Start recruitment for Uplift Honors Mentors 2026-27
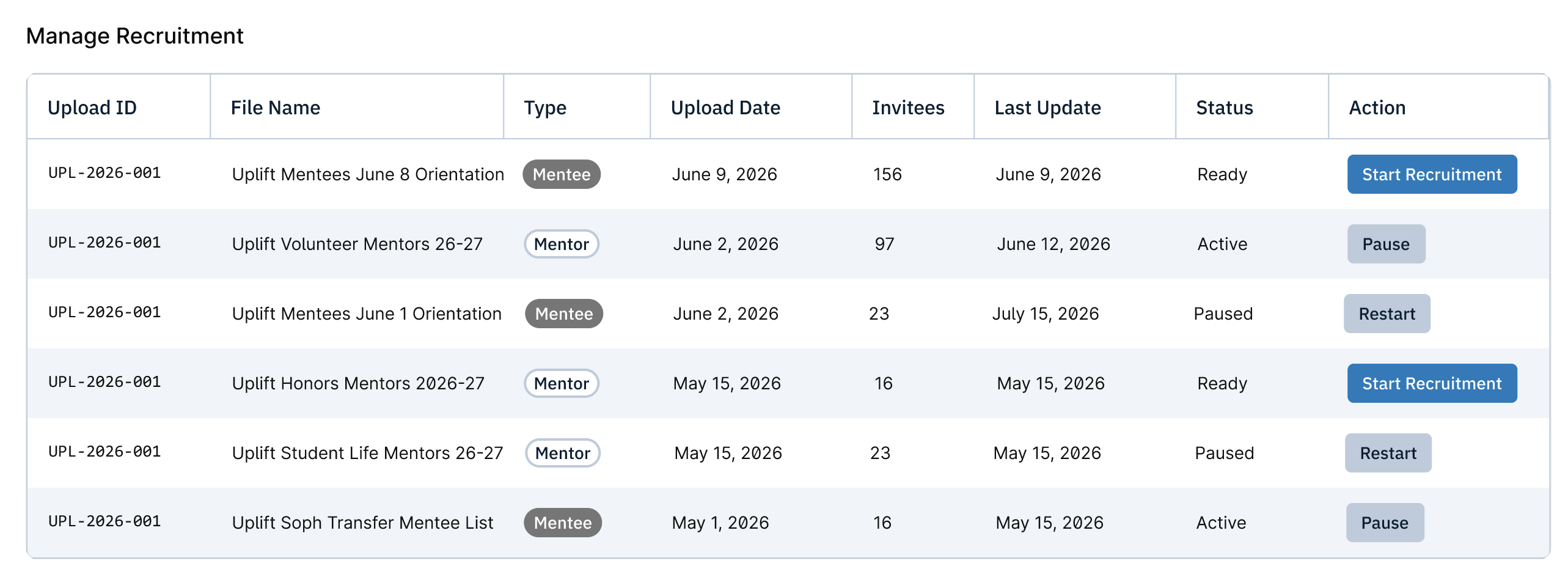Viewport: 1568px width, 577px height. pyautogui.click(x=1432, y=383)
